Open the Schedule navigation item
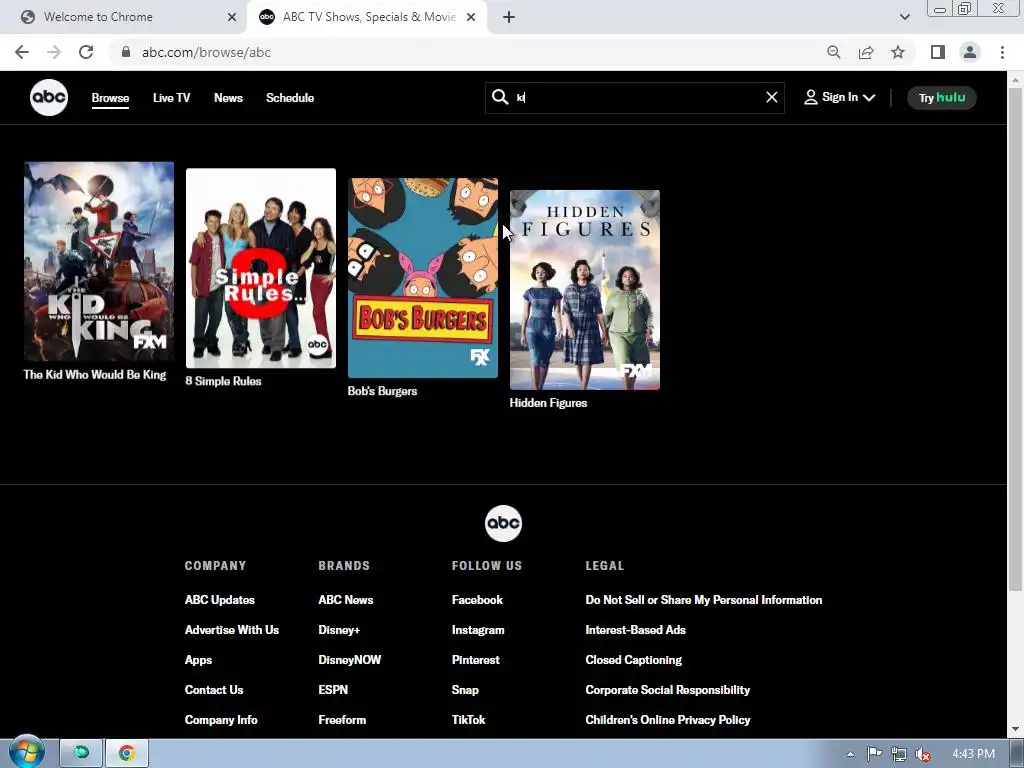This screenshot has height=768, width=1024. click(x=290, y=98)
